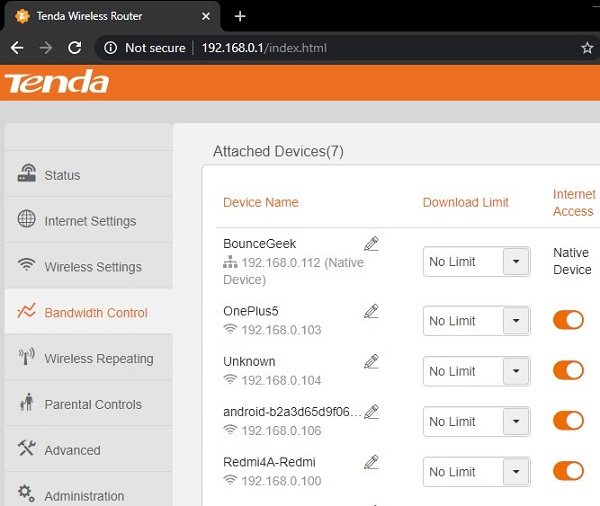The width and height of the screenshot is (600, 506).
Task: Click the Administration gear icon
Action: (26, 493)
